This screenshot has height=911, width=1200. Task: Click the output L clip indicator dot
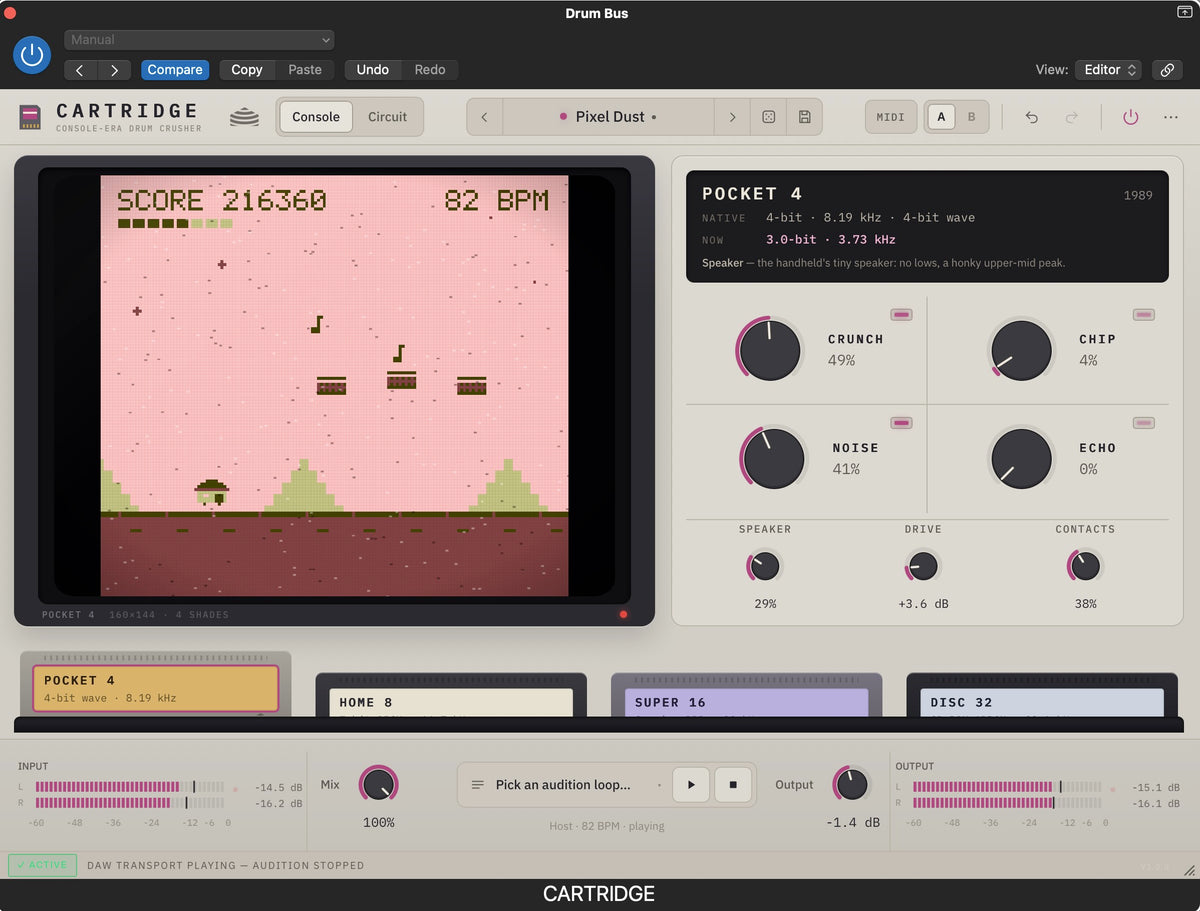pyautogui.click(x=1112, y=789)
